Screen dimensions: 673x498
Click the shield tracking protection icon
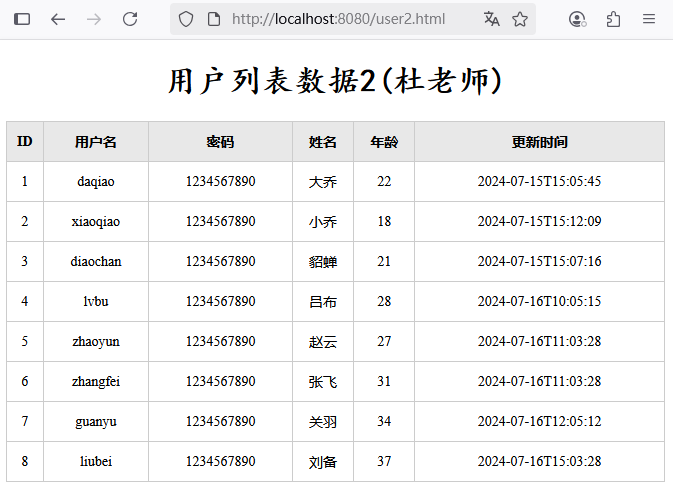pyautogui.click(x=186, y=19)
